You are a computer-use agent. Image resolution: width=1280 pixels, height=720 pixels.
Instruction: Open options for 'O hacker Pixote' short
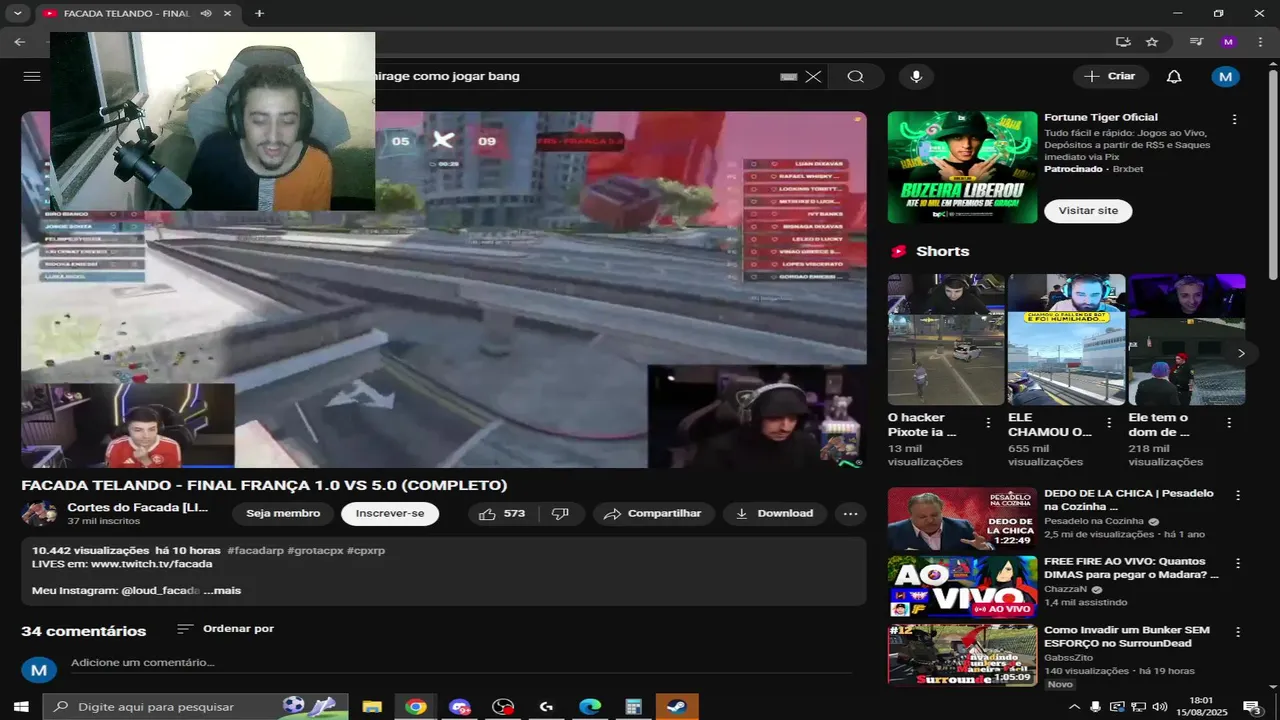pos(989,423)
